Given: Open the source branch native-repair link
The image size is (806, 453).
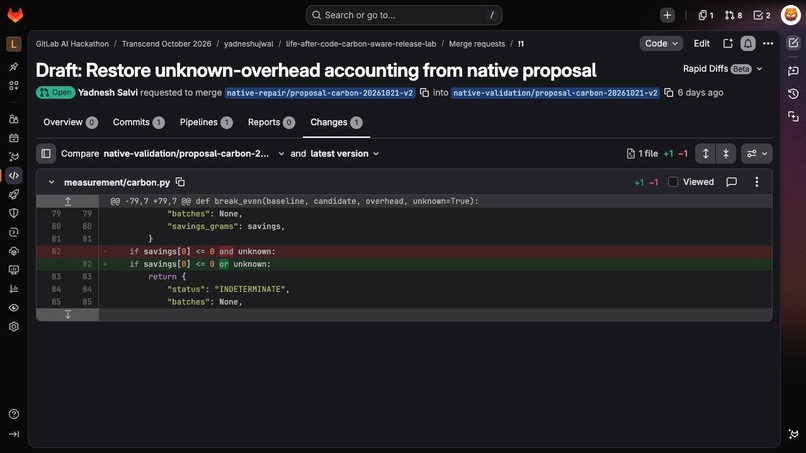Looking at the screenshot, I should (x=320, y=93).
